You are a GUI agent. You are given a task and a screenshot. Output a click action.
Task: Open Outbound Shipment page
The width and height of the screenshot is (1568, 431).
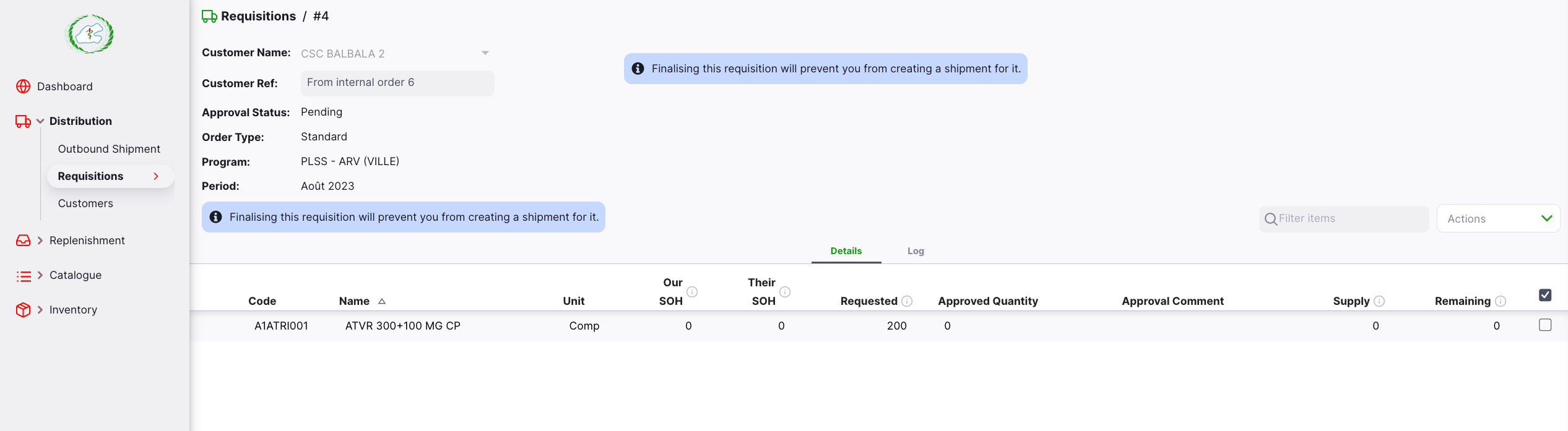109,149
